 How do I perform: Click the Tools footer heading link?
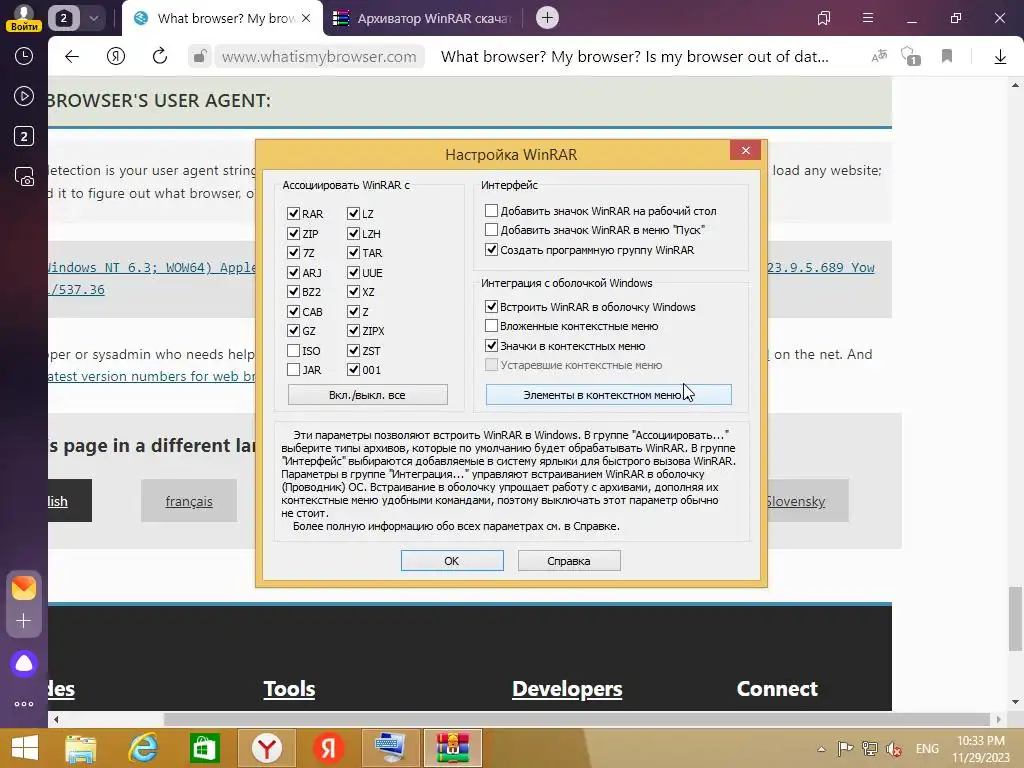(289, 688)
